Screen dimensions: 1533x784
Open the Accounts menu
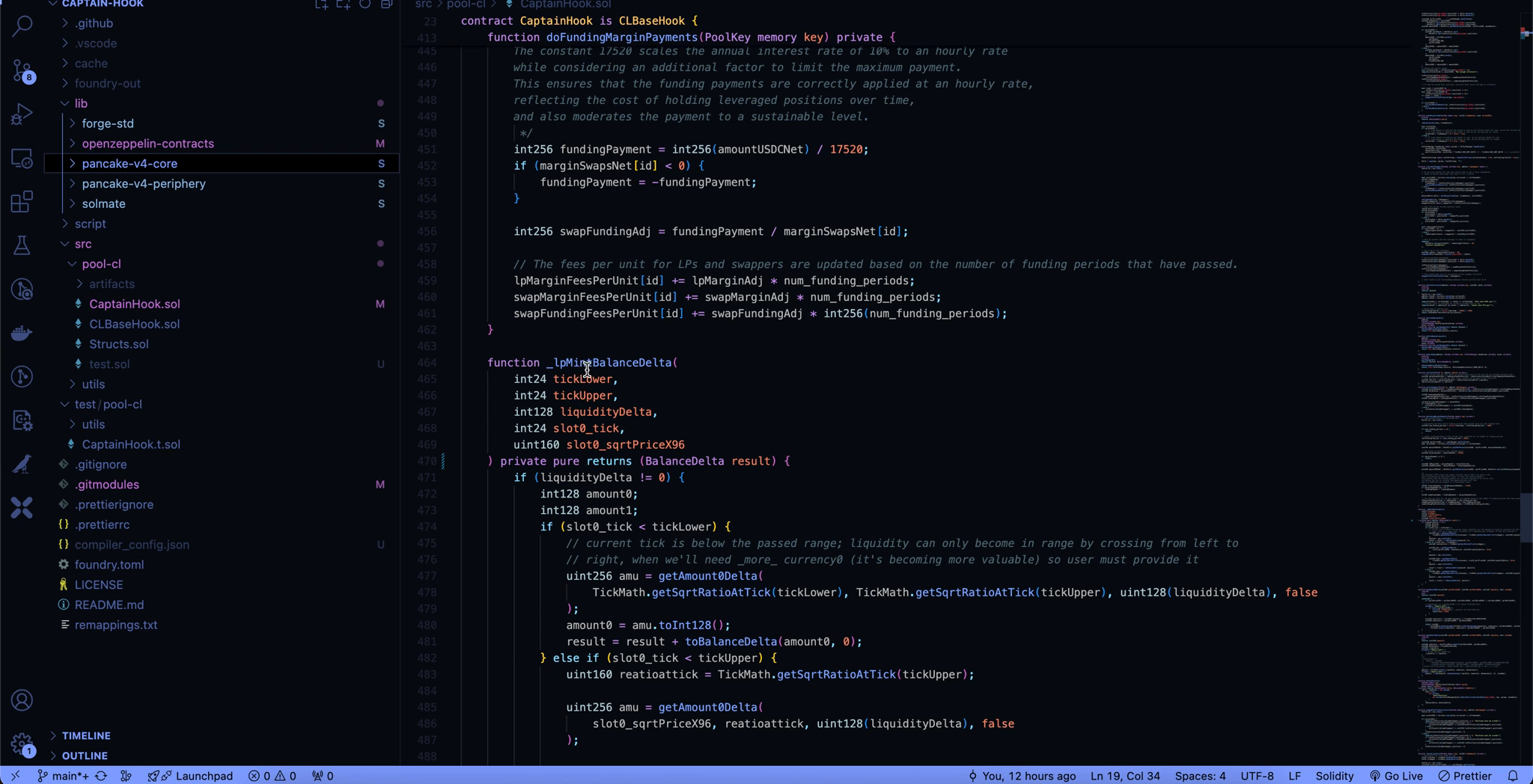[x=22, y=700]
